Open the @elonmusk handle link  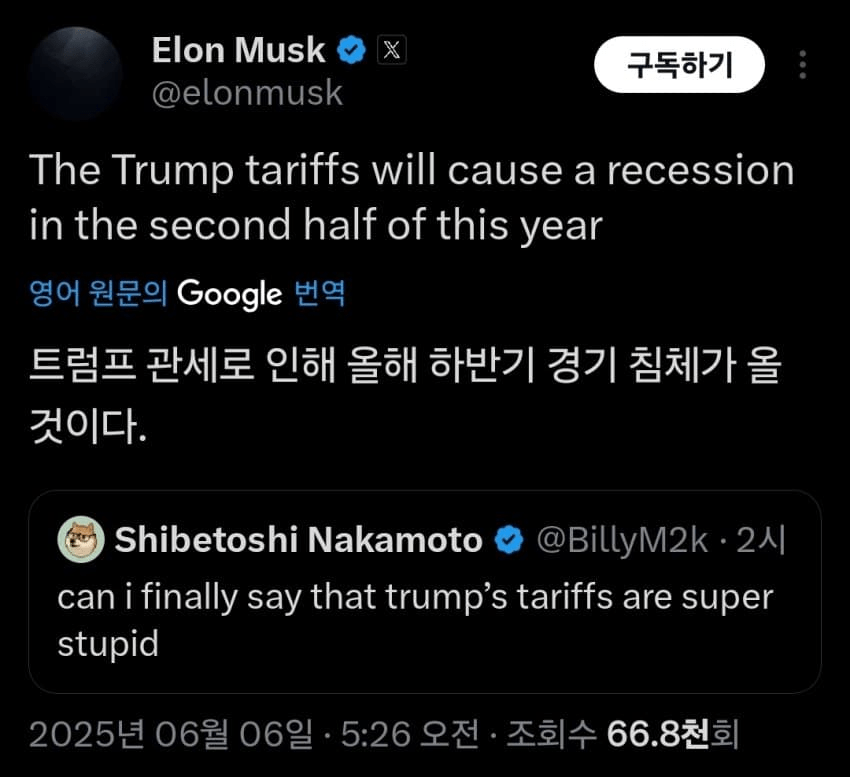tap(246, 93)
